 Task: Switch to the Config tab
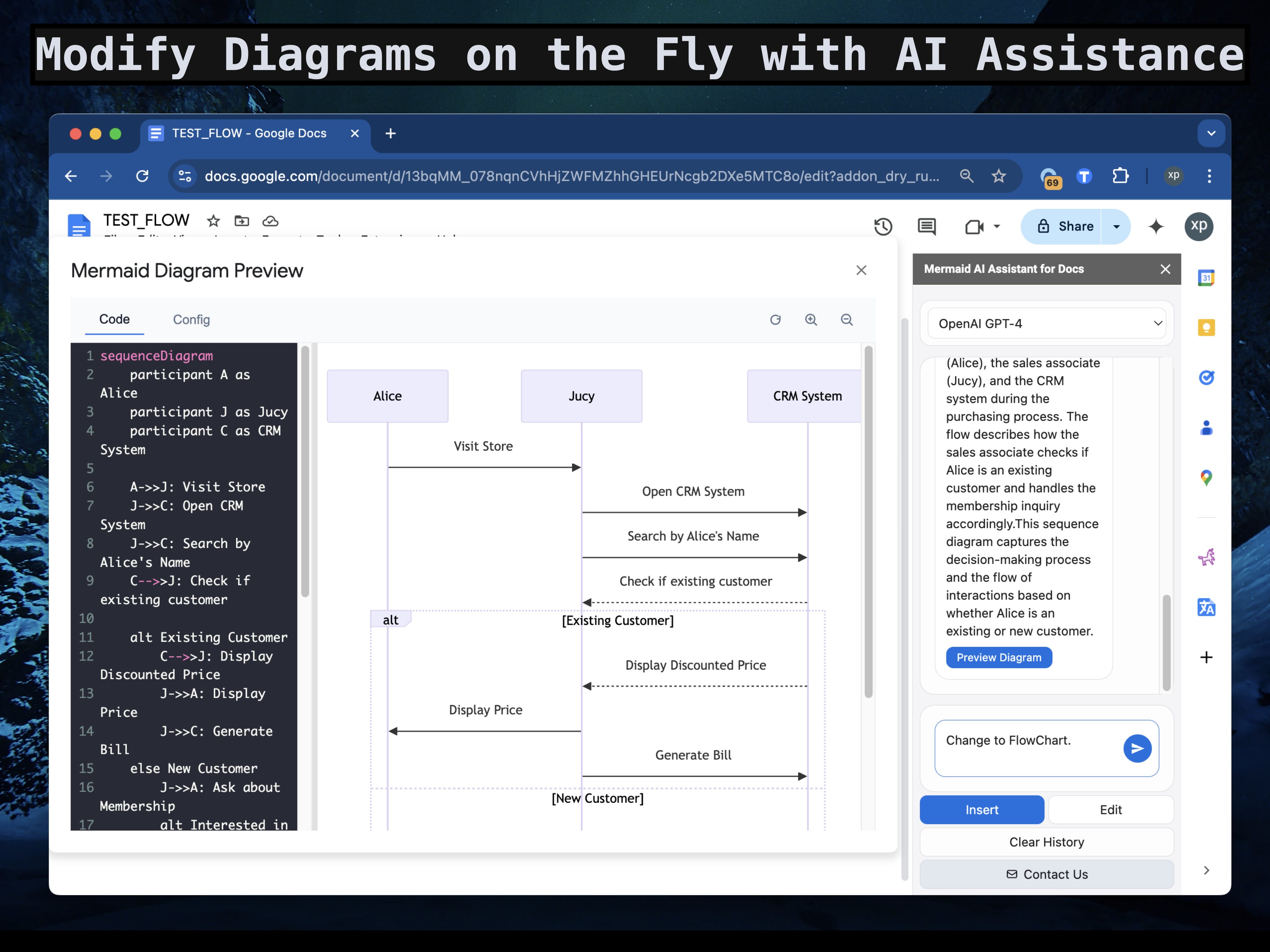coord(191,320)
